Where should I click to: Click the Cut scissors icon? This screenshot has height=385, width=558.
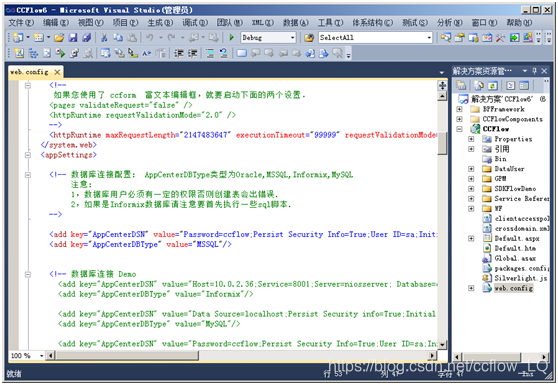[104, 37]
